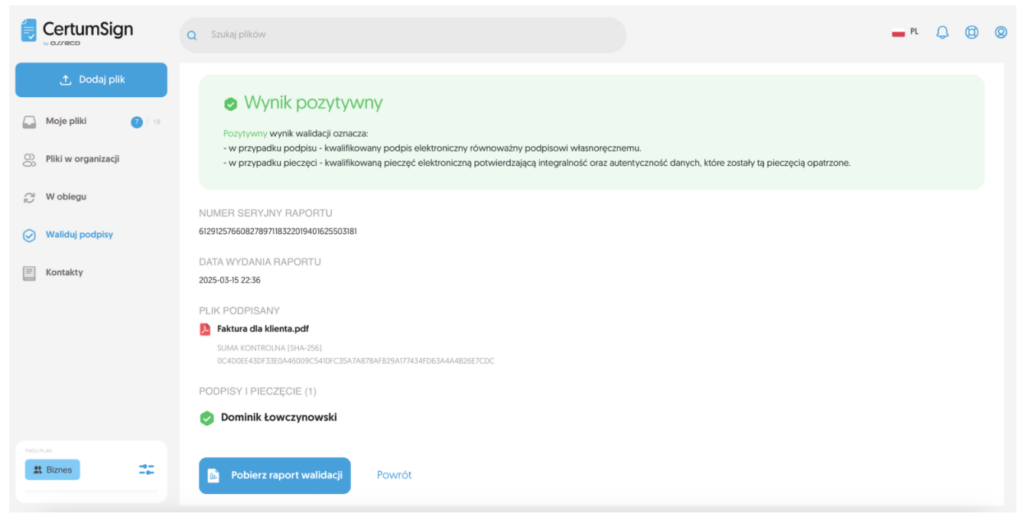Click the Moje pliki inbox icon
1024x520 pixels.
[x=29, y=122]
